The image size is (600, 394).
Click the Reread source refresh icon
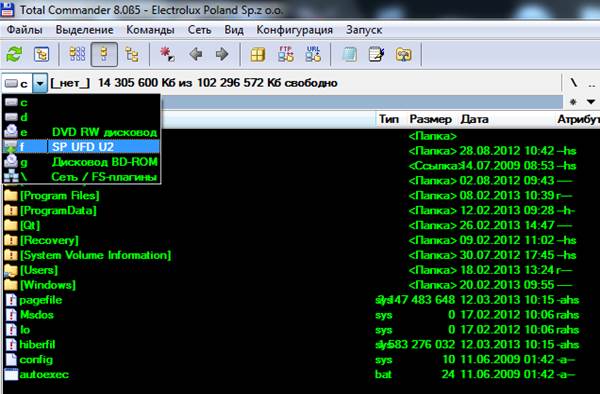15,54
